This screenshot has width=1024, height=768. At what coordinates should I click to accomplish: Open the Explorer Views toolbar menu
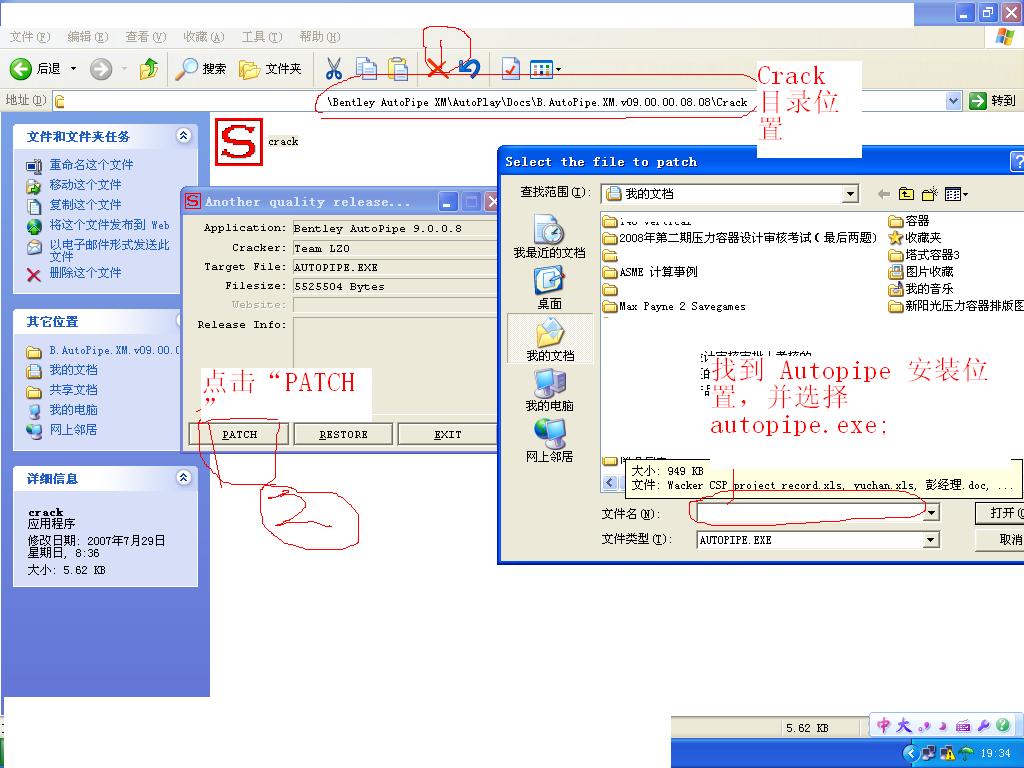545,69
